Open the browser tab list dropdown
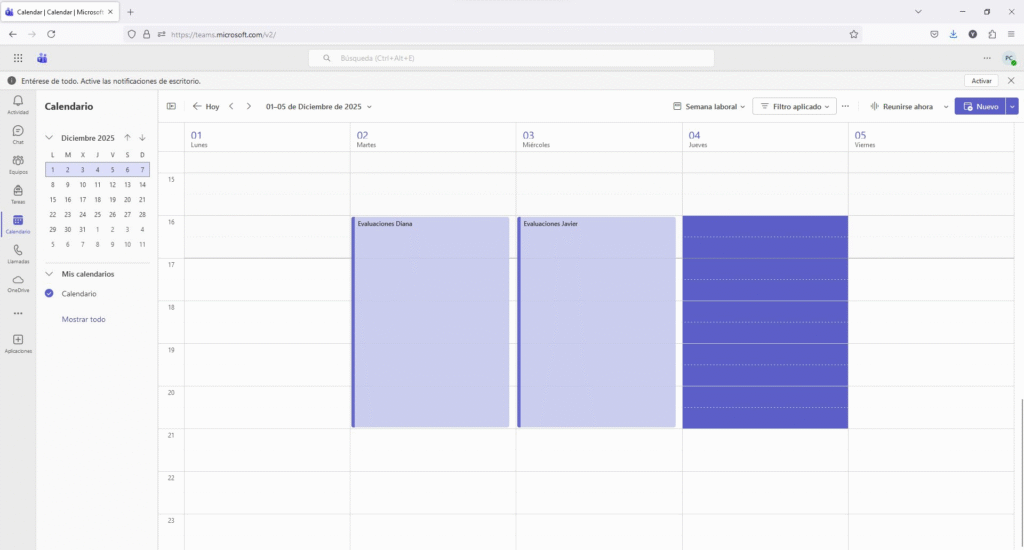 click(x=918, y=12)
